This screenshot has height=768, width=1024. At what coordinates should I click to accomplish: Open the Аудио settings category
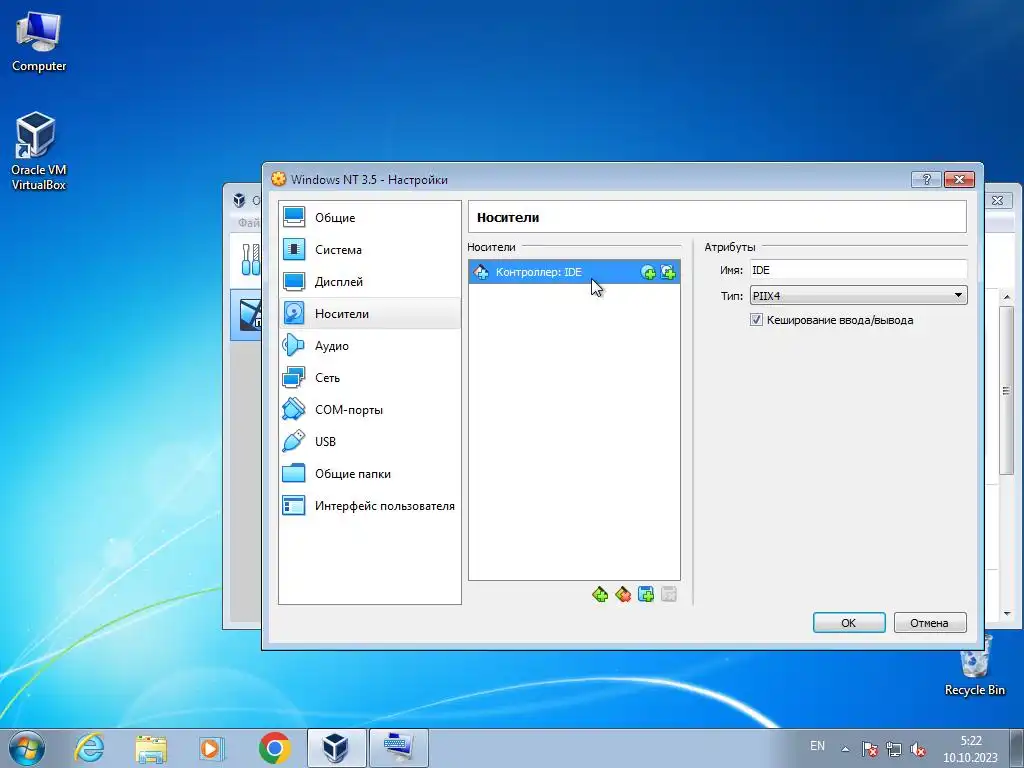tap(370, 345)
